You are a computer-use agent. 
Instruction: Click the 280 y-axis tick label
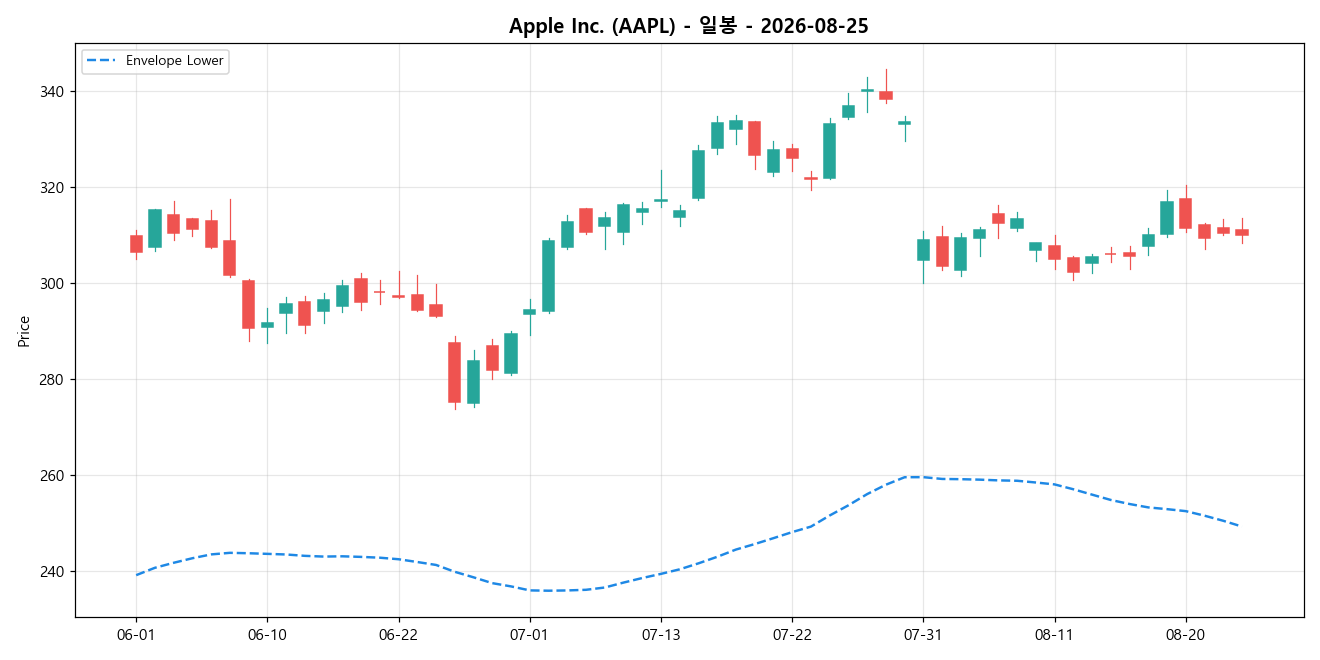[53, 380]
